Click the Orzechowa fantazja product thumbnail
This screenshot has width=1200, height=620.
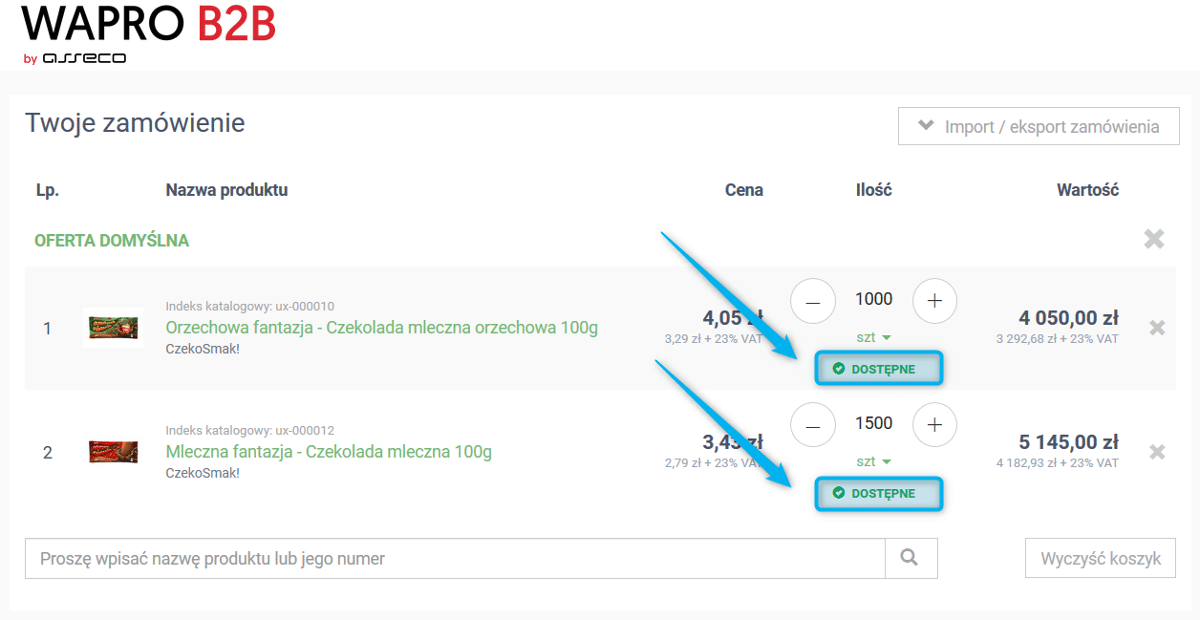pos(112,327)
